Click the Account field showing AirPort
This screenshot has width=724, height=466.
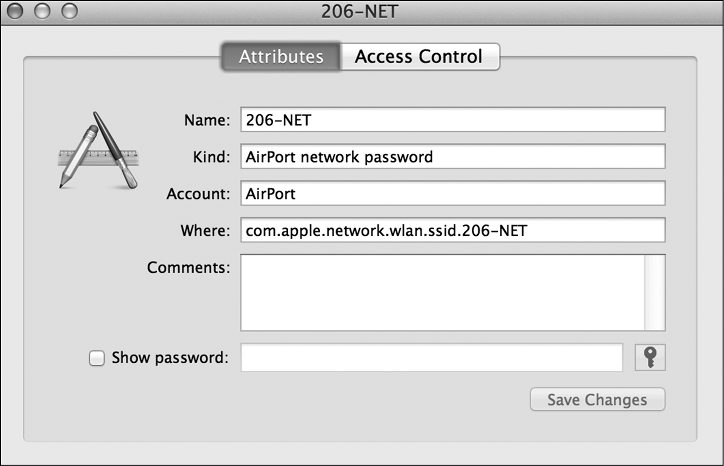tap(452, 194)
